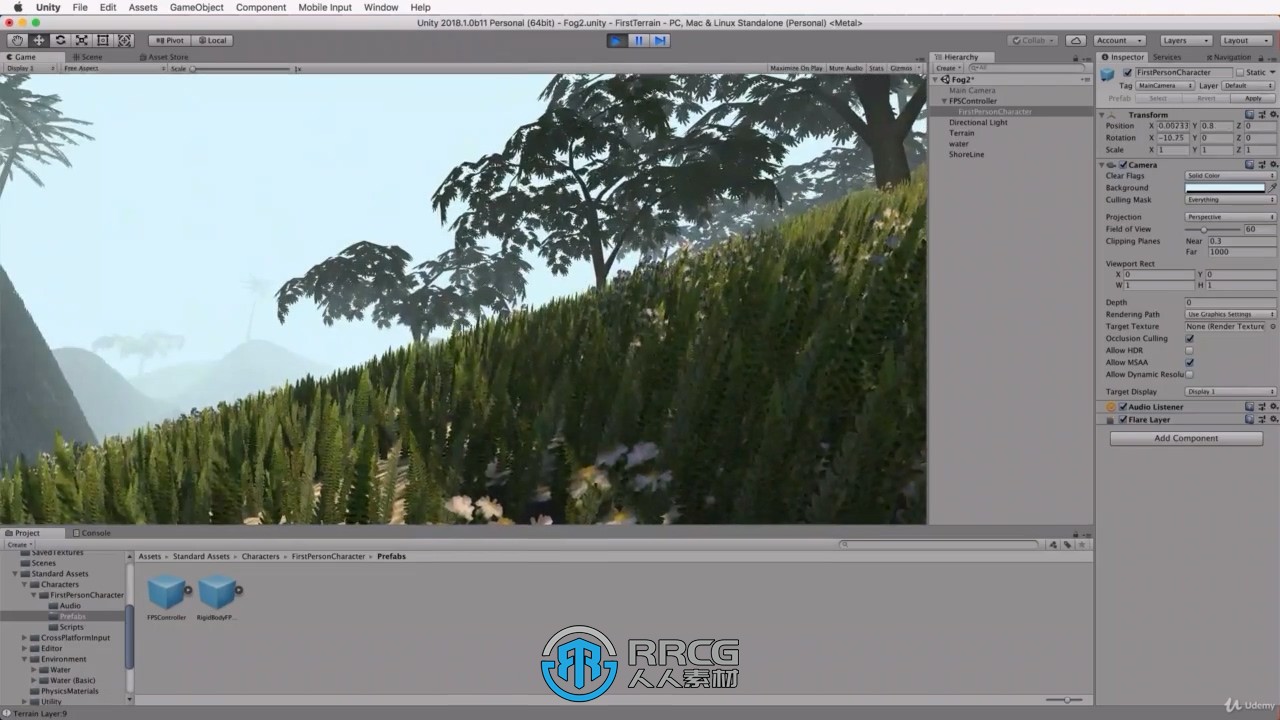This screenshot has width=1280, height=720.
Task: Open the Layer dropdown showing Default
Action: pyautogui.click(x=1249, y=86)
